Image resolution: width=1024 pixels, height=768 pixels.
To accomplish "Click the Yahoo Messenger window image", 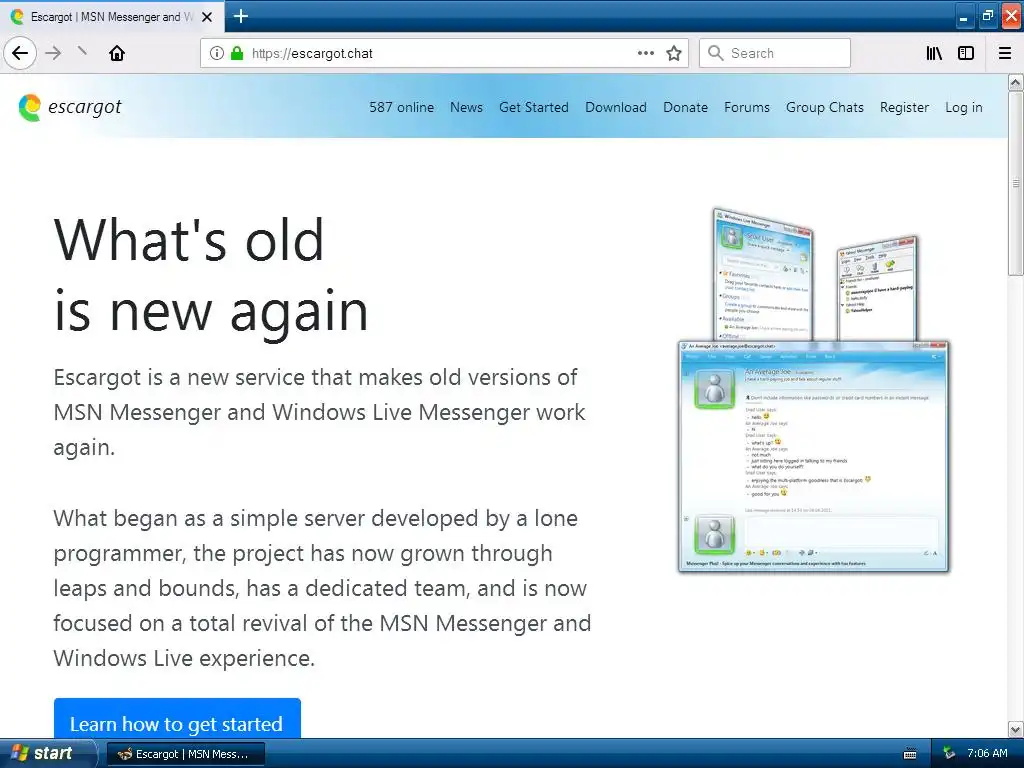I will click(878, 289).
